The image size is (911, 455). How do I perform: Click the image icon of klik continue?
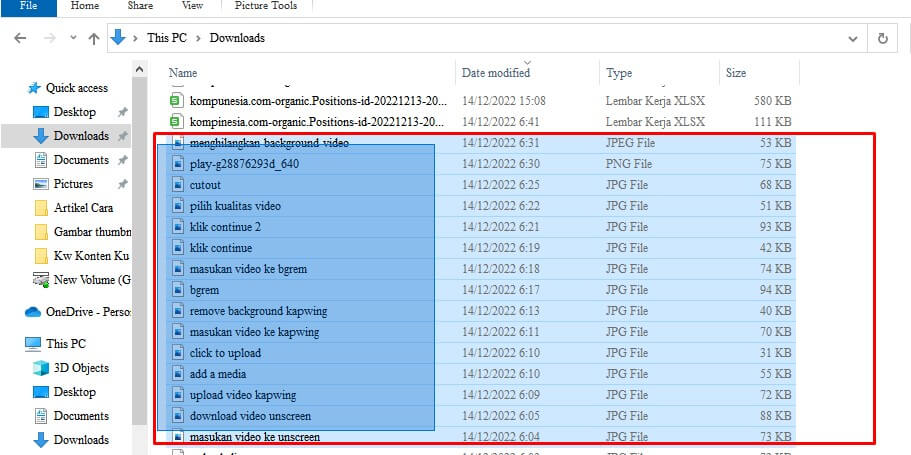178,248
